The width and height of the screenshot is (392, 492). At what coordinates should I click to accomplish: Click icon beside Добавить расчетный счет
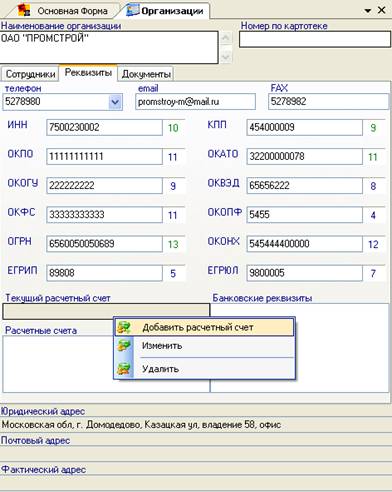[124, 327]
